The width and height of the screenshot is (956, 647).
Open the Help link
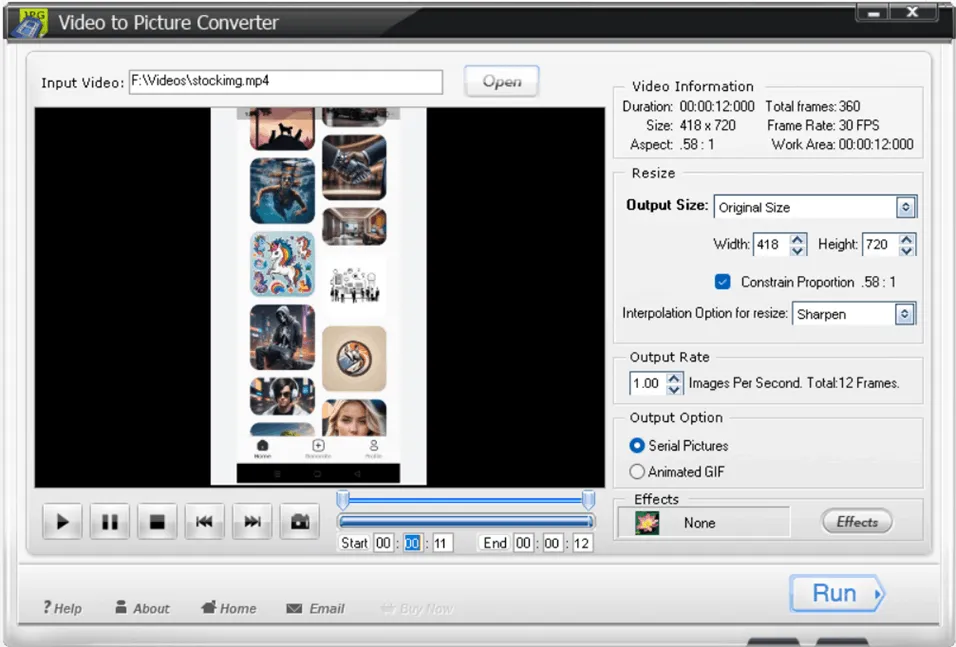click(x=62, y=608)
